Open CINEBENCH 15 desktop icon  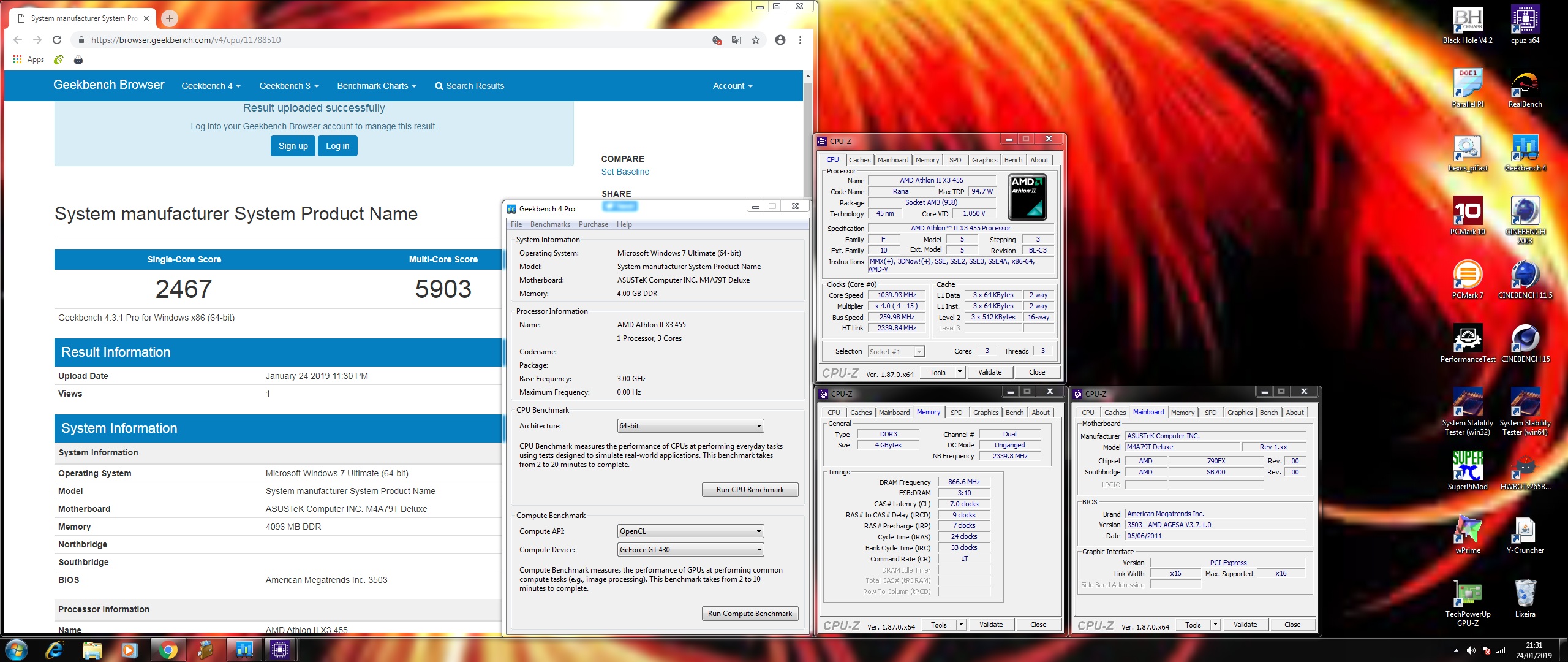click(x=1525, y=343)
